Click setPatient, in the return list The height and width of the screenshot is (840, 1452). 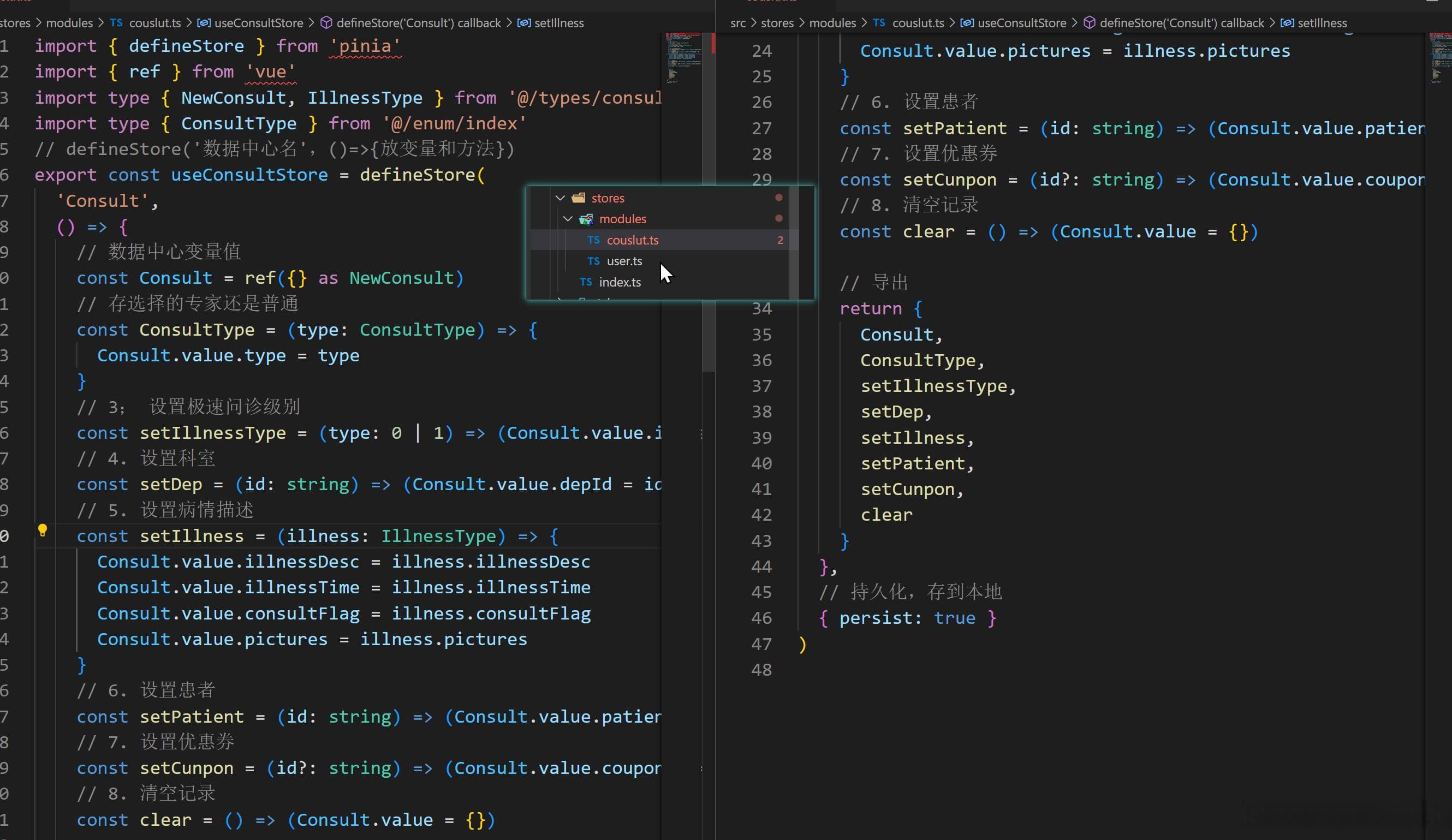click(917, 464)
